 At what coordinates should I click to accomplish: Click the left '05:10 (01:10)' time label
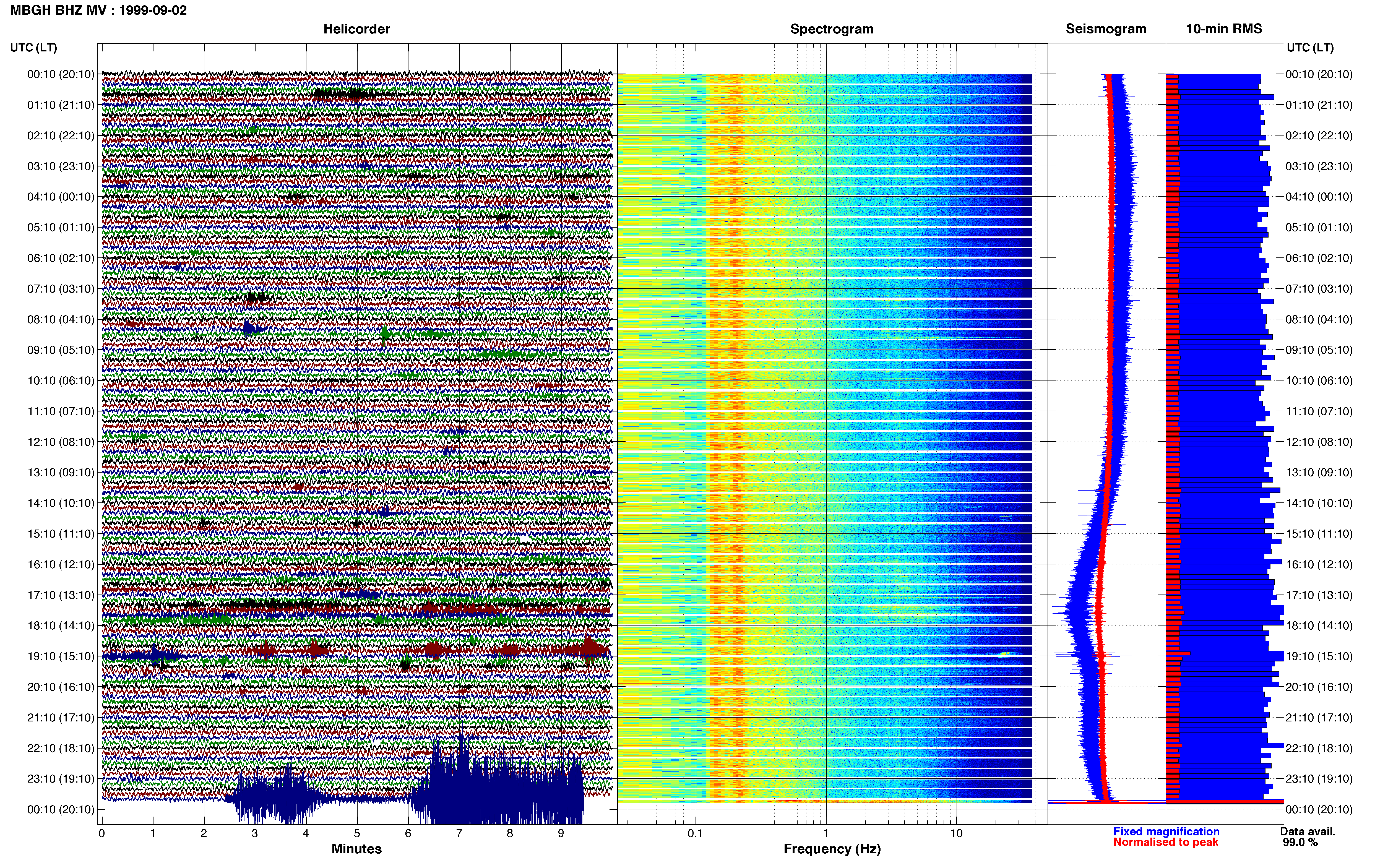point(61,227)
